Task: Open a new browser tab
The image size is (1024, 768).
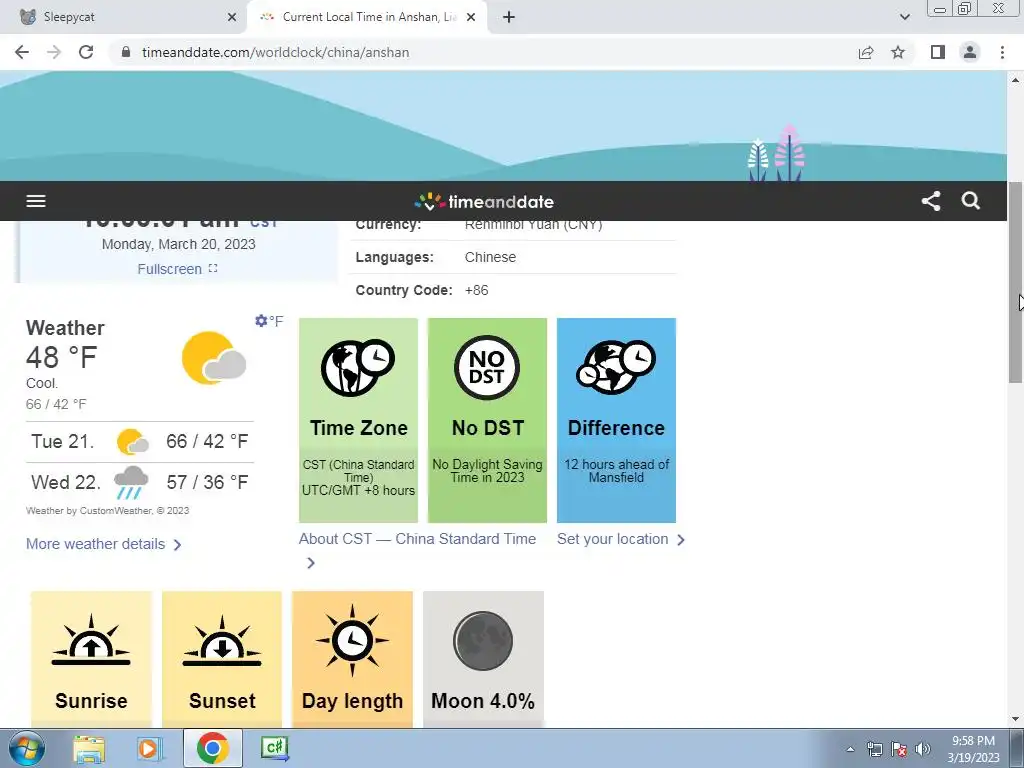Action: point(509,17)
